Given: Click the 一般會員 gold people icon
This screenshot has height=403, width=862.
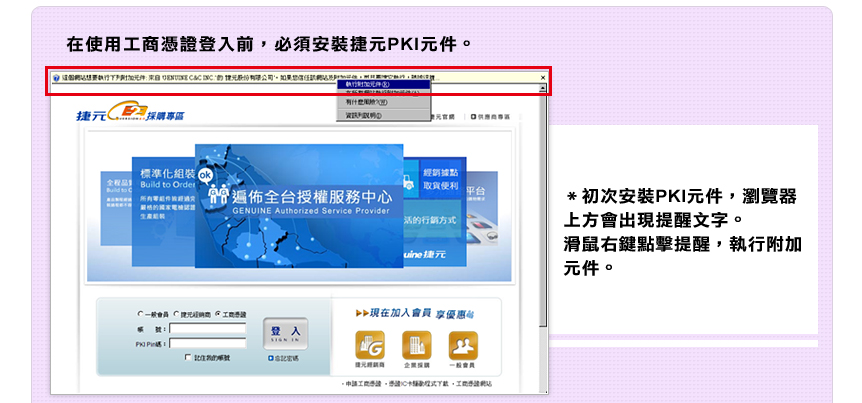Looking at the screenshot, I should (463, 345).
